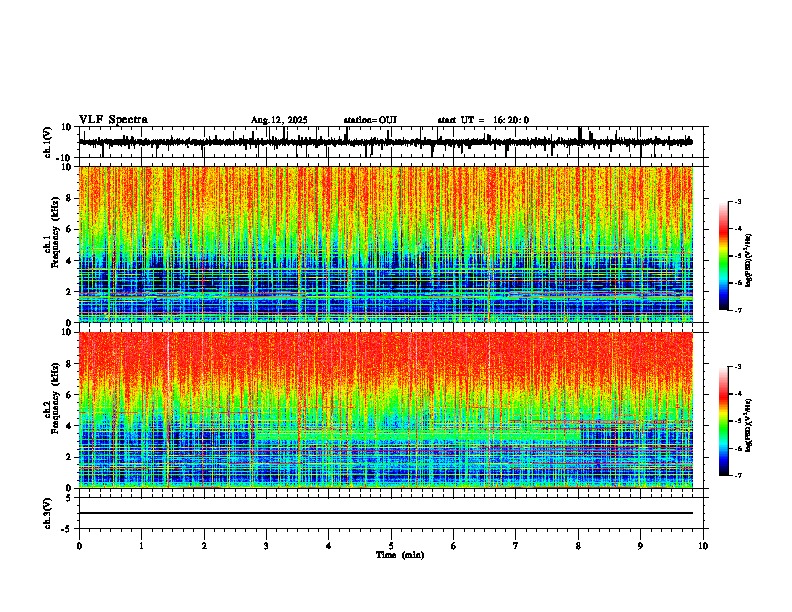Click the "10" tick on the time axis
The width and height of the screenshot is (792, 612).
tap(703, 546)
